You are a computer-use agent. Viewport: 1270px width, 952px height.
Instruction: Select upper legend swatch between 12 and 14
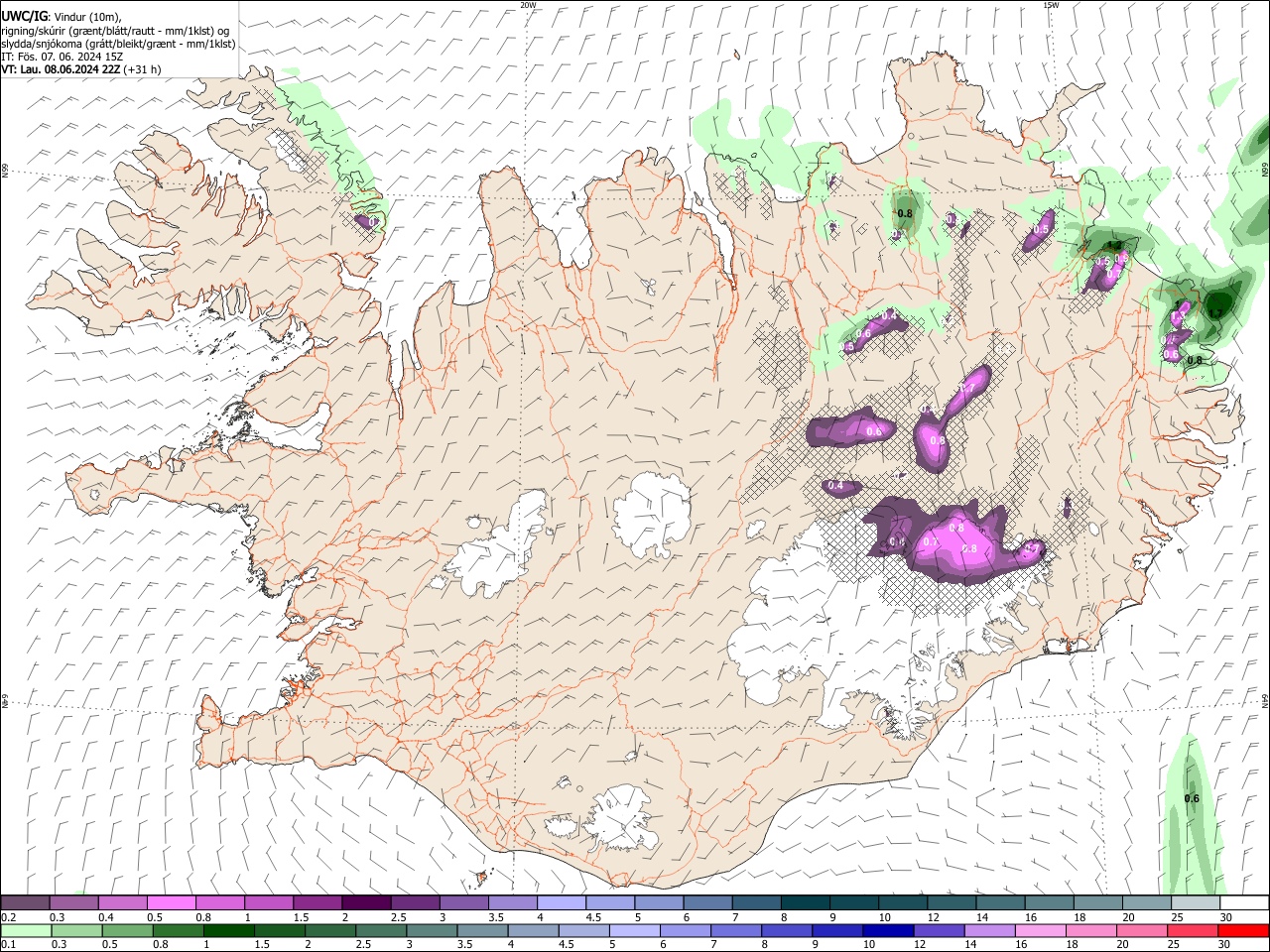(x=950, y=903)
